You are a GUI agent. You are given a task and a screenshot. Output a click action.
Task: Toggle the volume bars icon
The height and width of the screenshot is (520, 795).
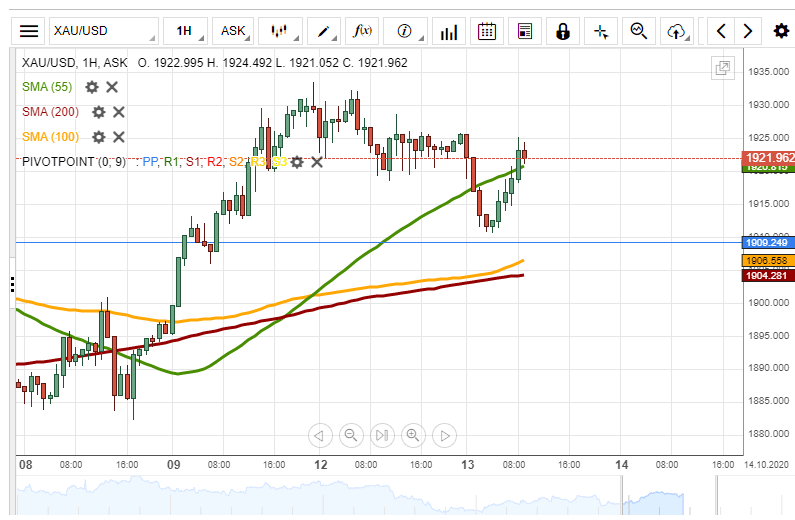(449, 31)
